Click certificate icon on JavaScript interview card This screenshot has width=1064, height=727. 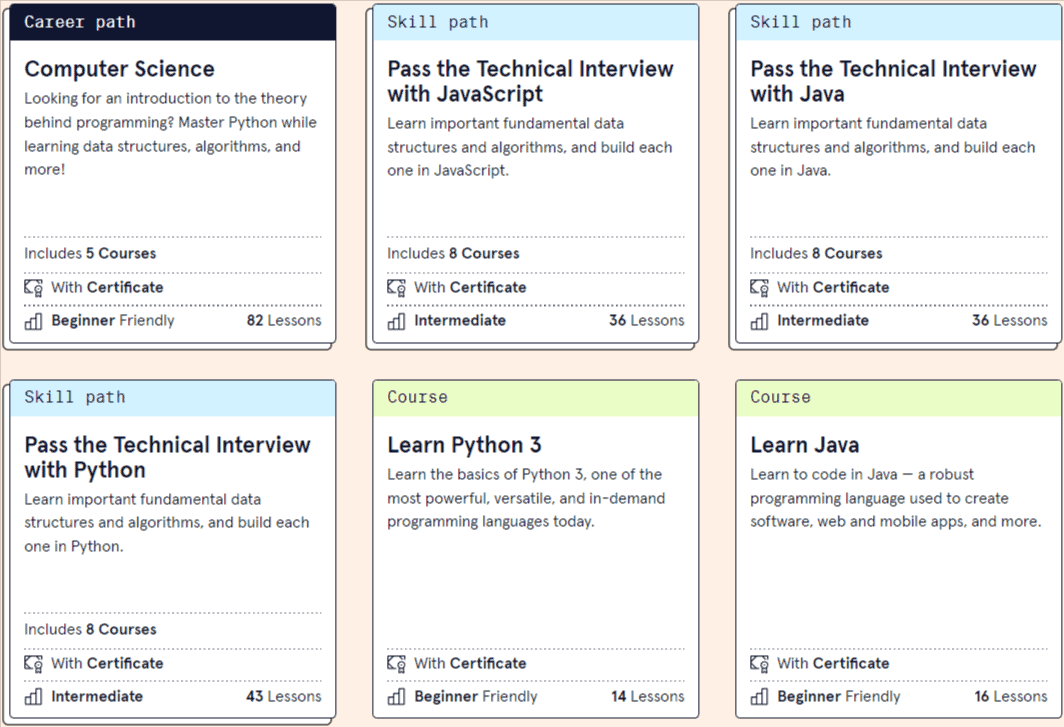(x=395, y=287)
